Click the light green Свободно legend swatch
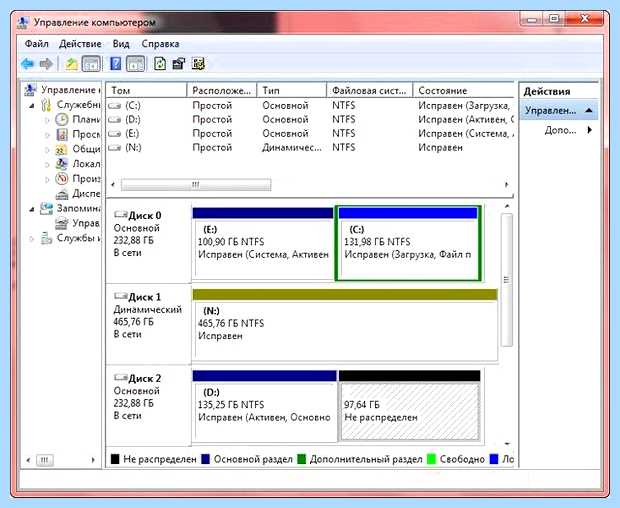Screen dimensions: 620x508 tap(431, 459)
